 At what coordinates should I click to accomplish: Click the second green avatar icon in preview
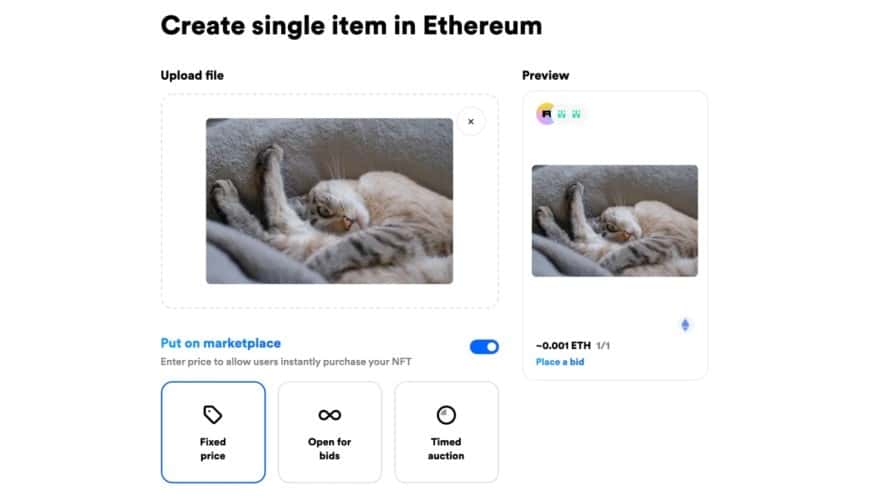(577, 115)
